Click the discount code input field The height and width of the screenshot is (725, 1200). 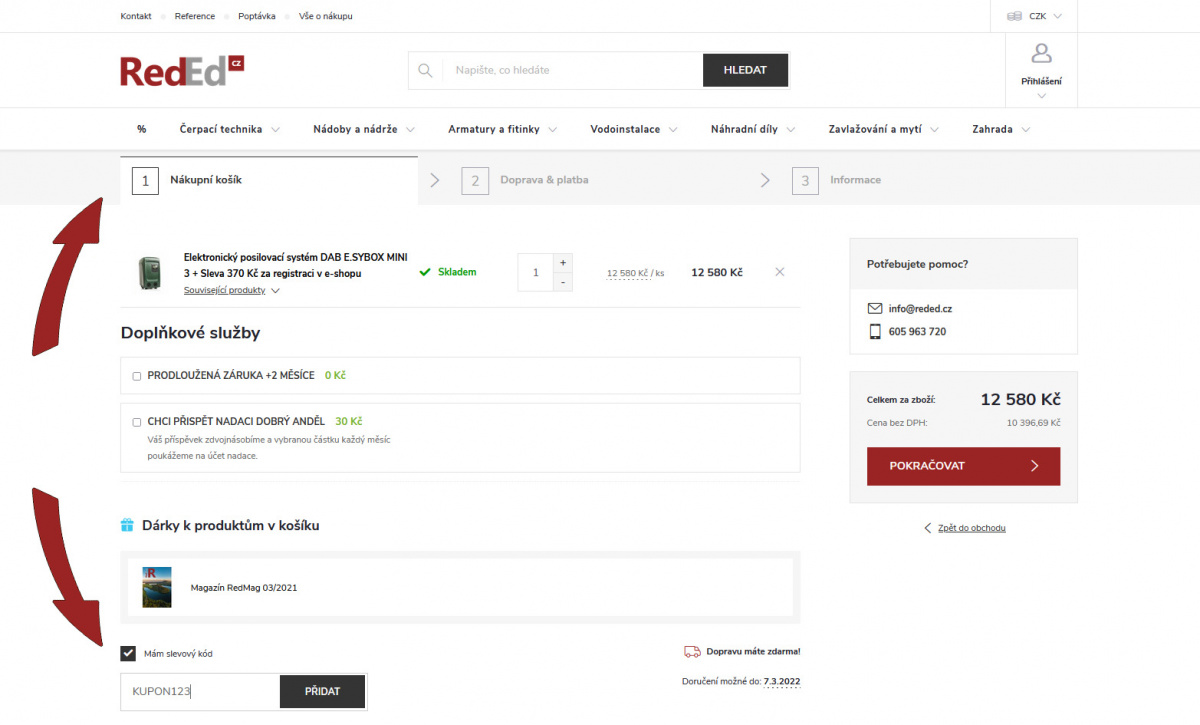pos(200,691)
